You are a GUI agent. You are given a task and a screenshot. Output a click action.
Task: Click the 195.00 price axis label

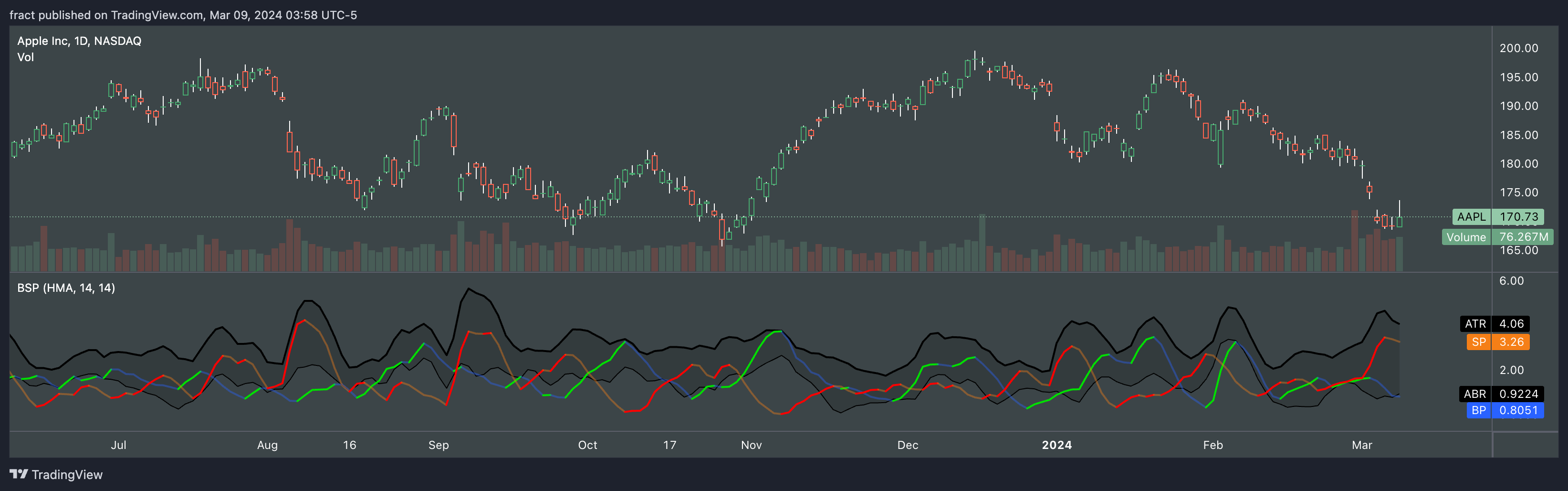(x=1518, y=77)
